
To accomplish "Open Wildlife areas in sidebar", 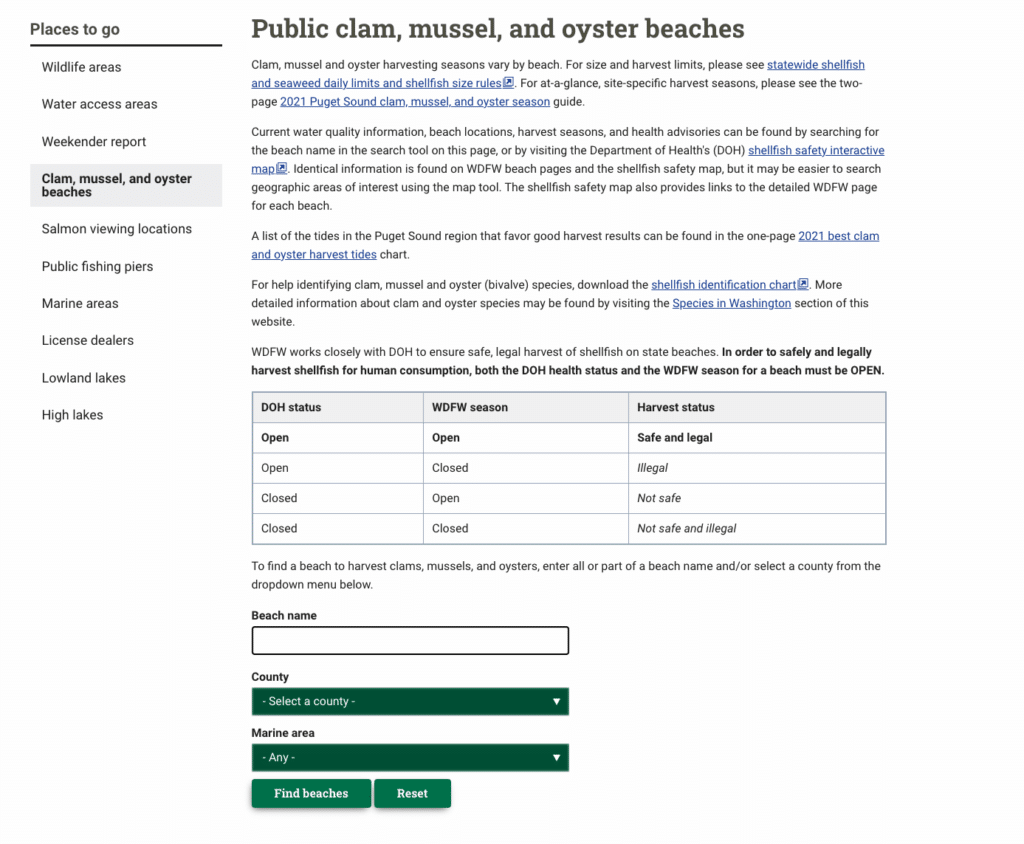I will 81,67.
